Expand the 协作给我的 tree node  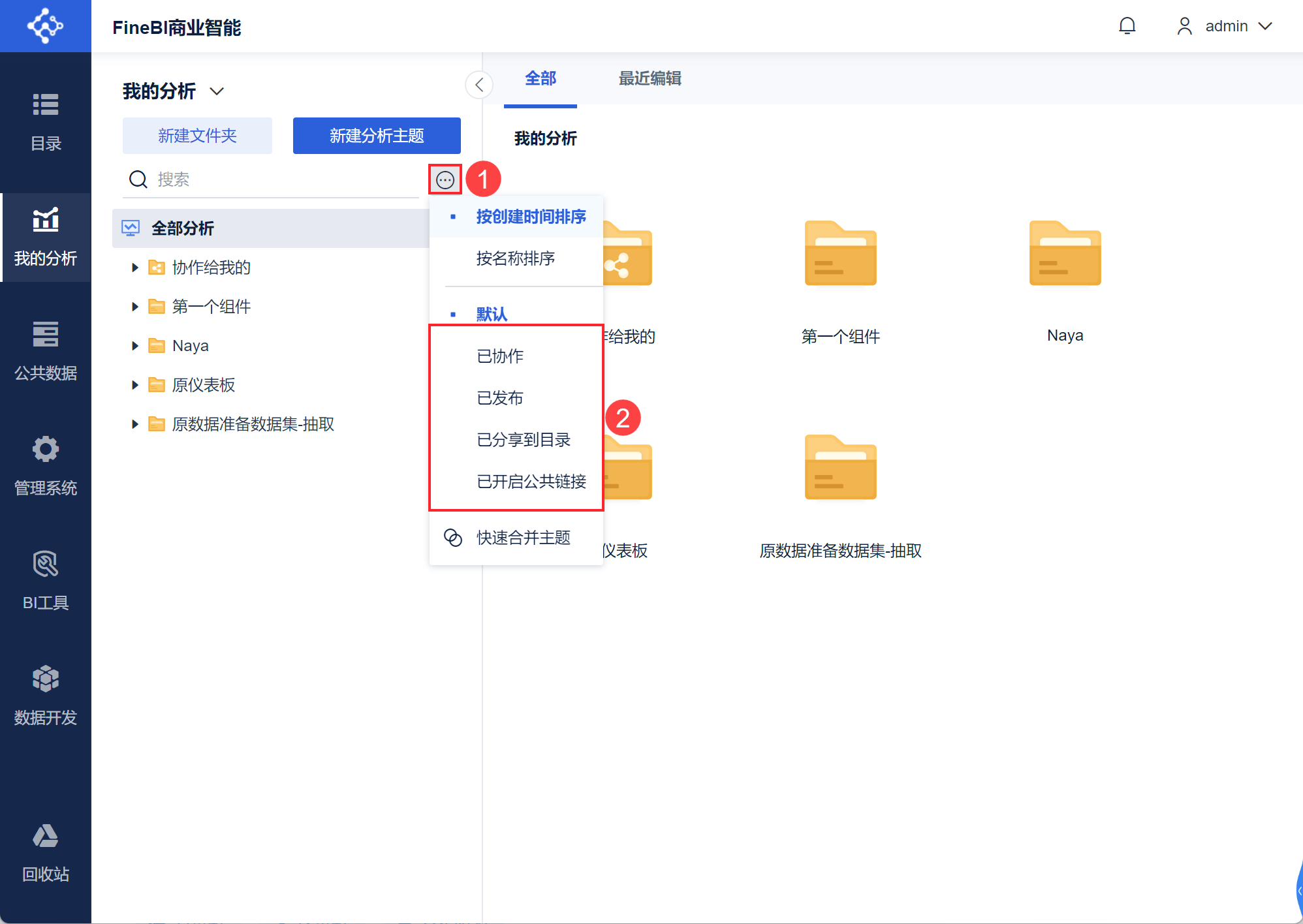(x=134, y=268)
